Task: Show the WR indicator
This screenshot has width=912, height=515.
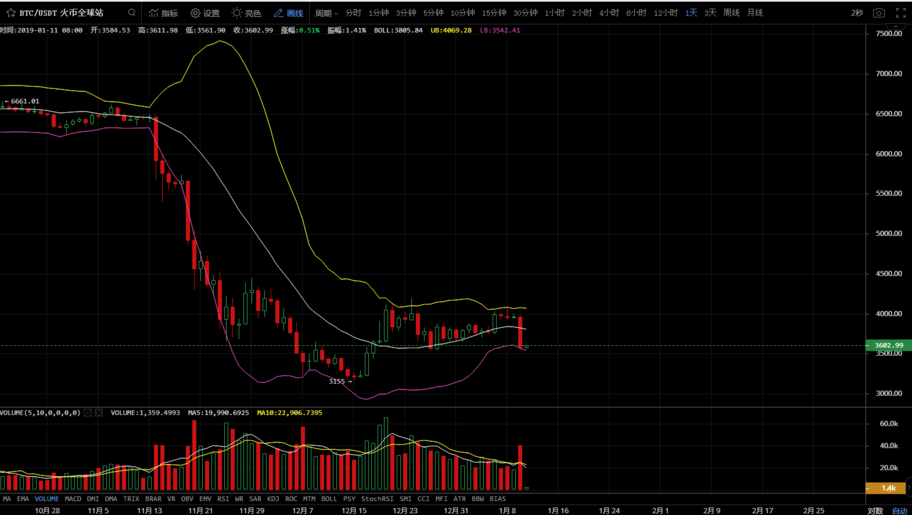Action: click(x=240, y=499)
